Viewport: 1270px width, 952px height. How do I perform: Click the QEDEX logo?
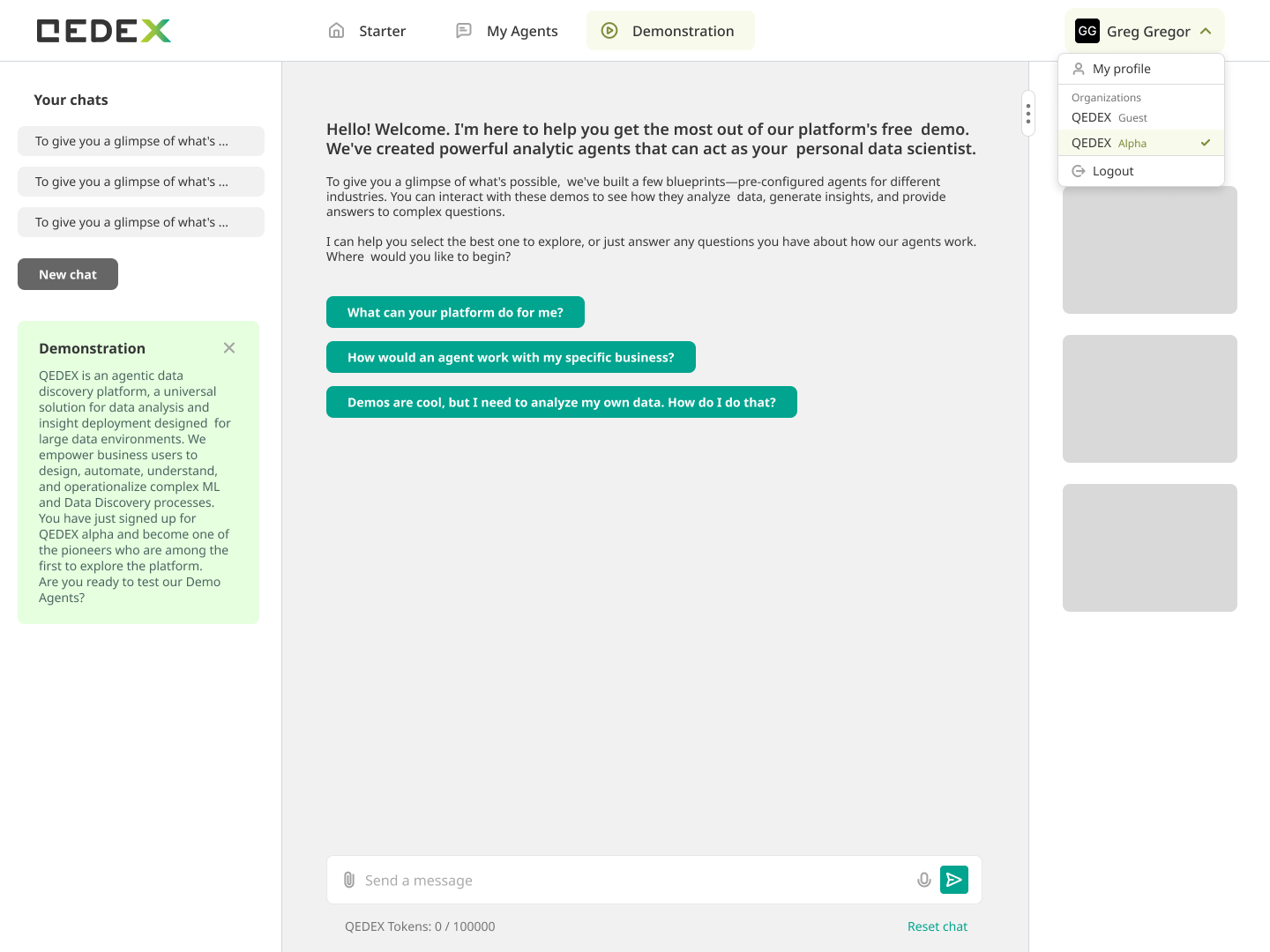104,31
